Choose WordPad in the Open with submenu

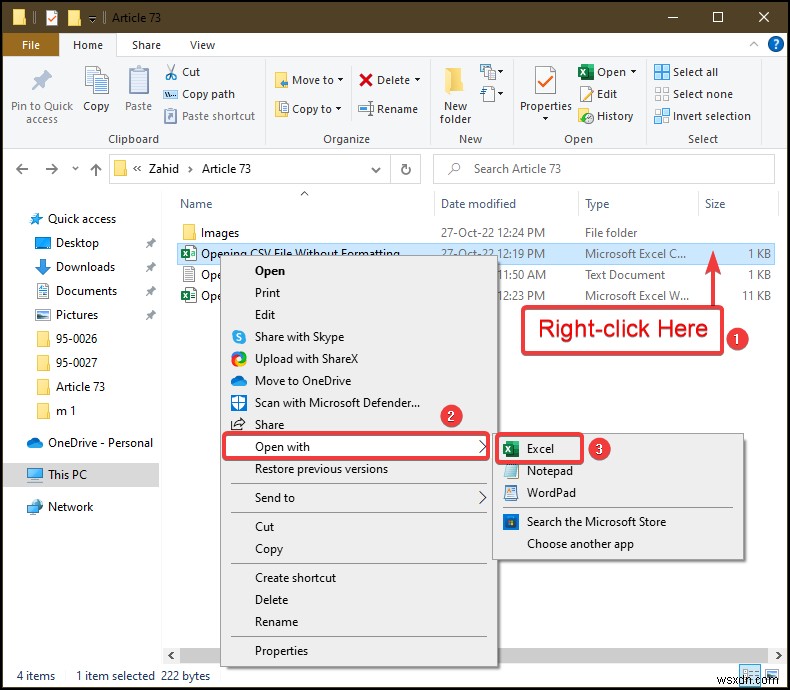click(551, 493)
